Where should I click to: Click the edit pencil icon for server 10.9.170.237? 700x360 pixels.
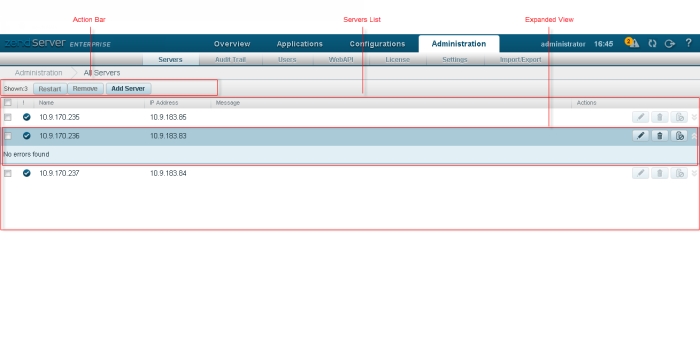(x=641, y=173)
